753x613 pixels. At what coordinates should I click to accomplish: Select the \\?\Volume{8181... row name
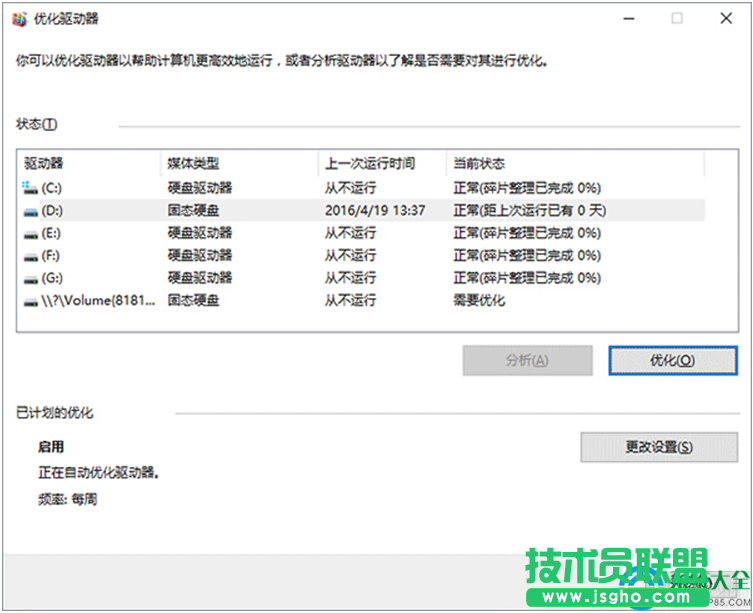coord(98,301)
